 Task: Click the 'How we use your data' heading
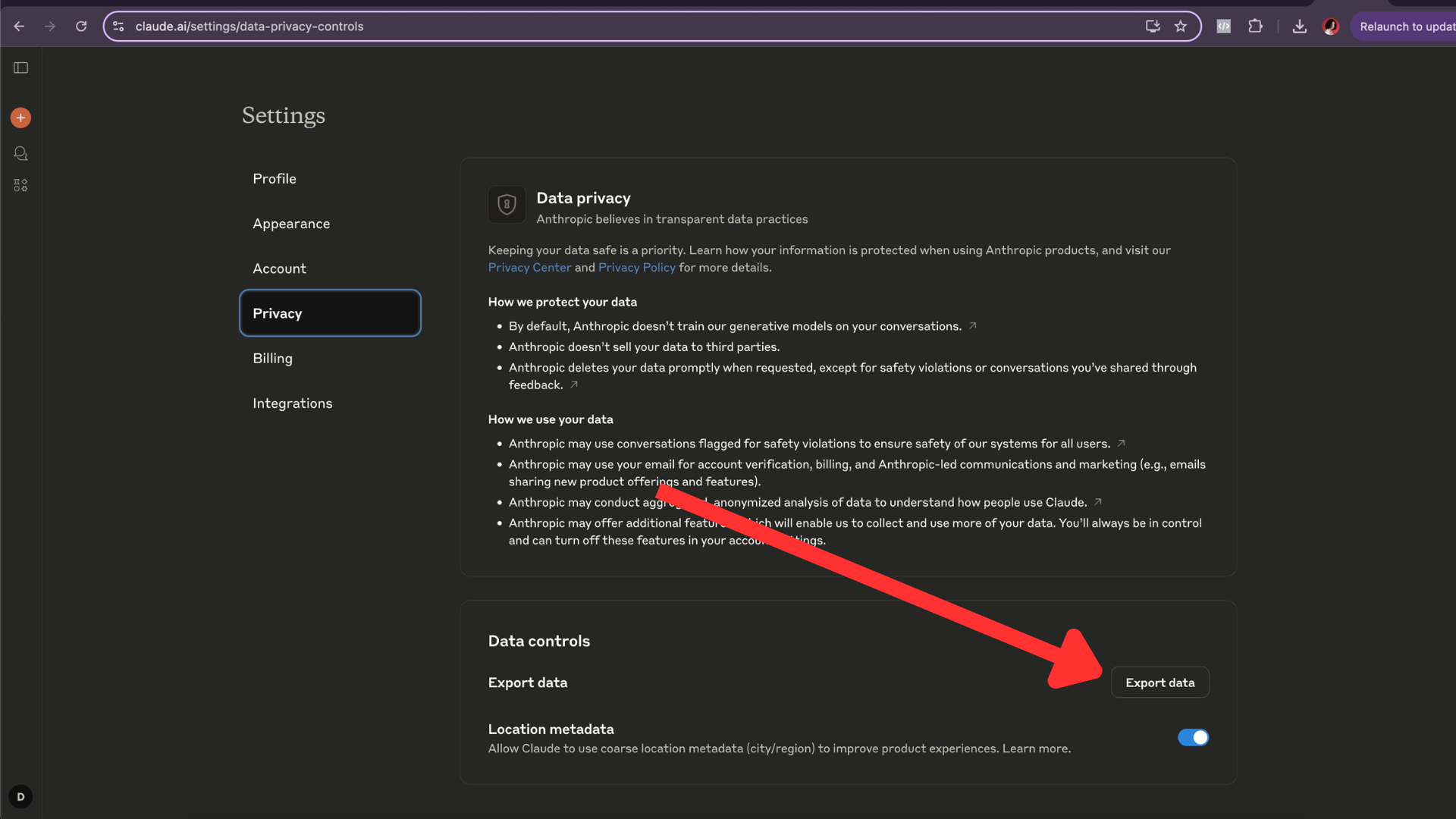click(551, 419)
